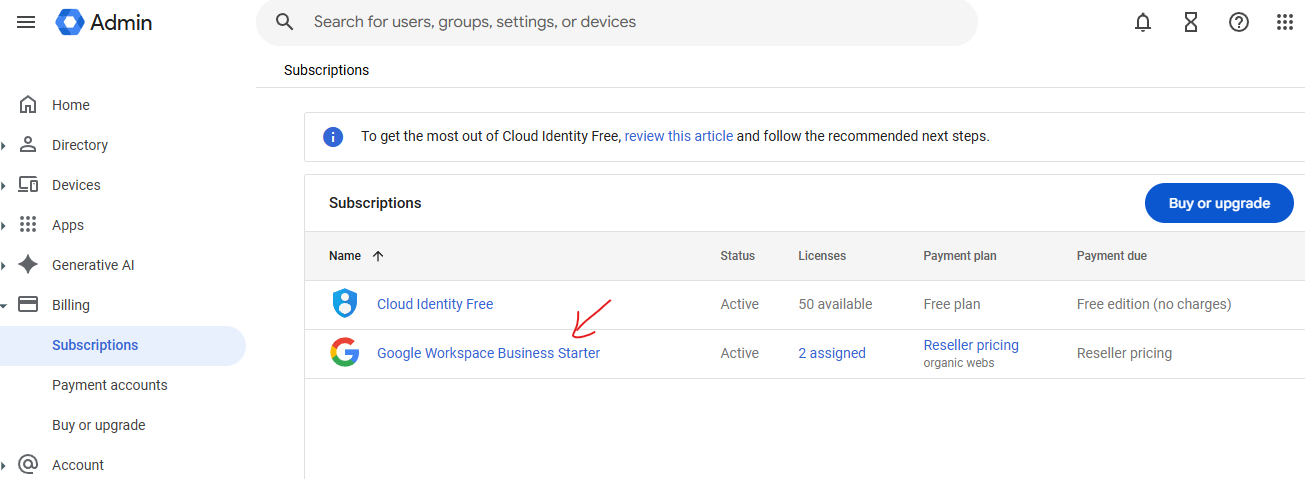The width and height of the screenshot is (1305, 479).
Task: Open the main hamburger menu
Action: click(x=26, y=22)
